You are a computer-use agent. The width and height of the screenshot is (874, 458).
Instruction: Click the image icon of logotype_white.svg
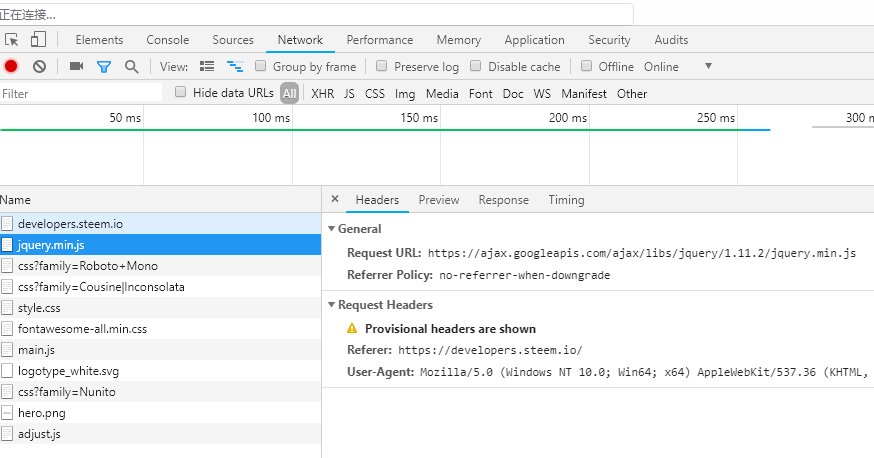[x=7, y=371]
